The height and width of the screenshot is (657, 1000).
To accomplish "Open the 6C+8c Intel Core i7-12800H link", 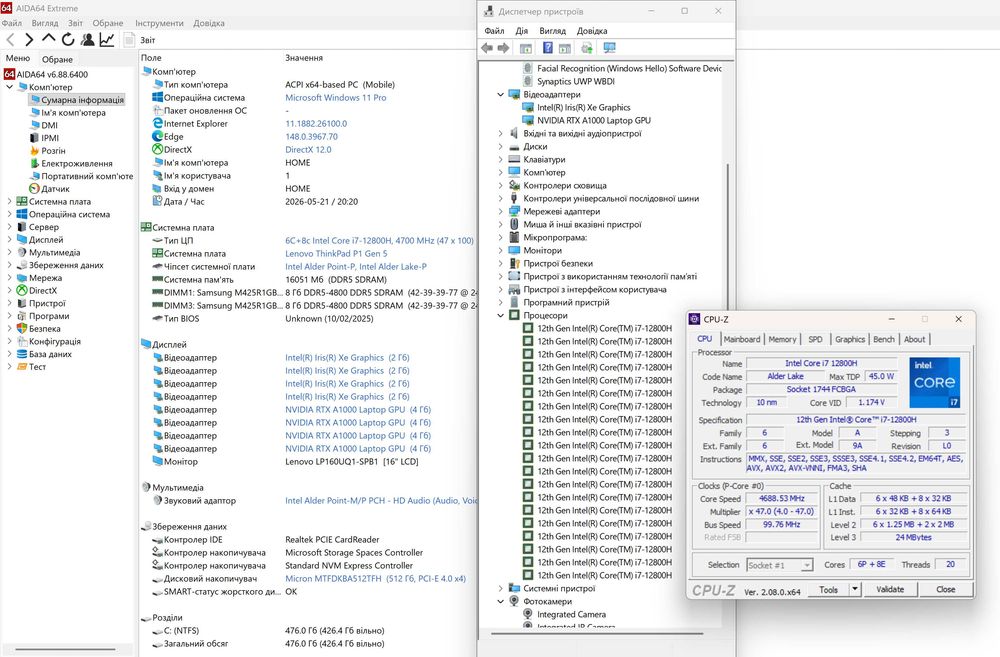I will tap(379, 240).
